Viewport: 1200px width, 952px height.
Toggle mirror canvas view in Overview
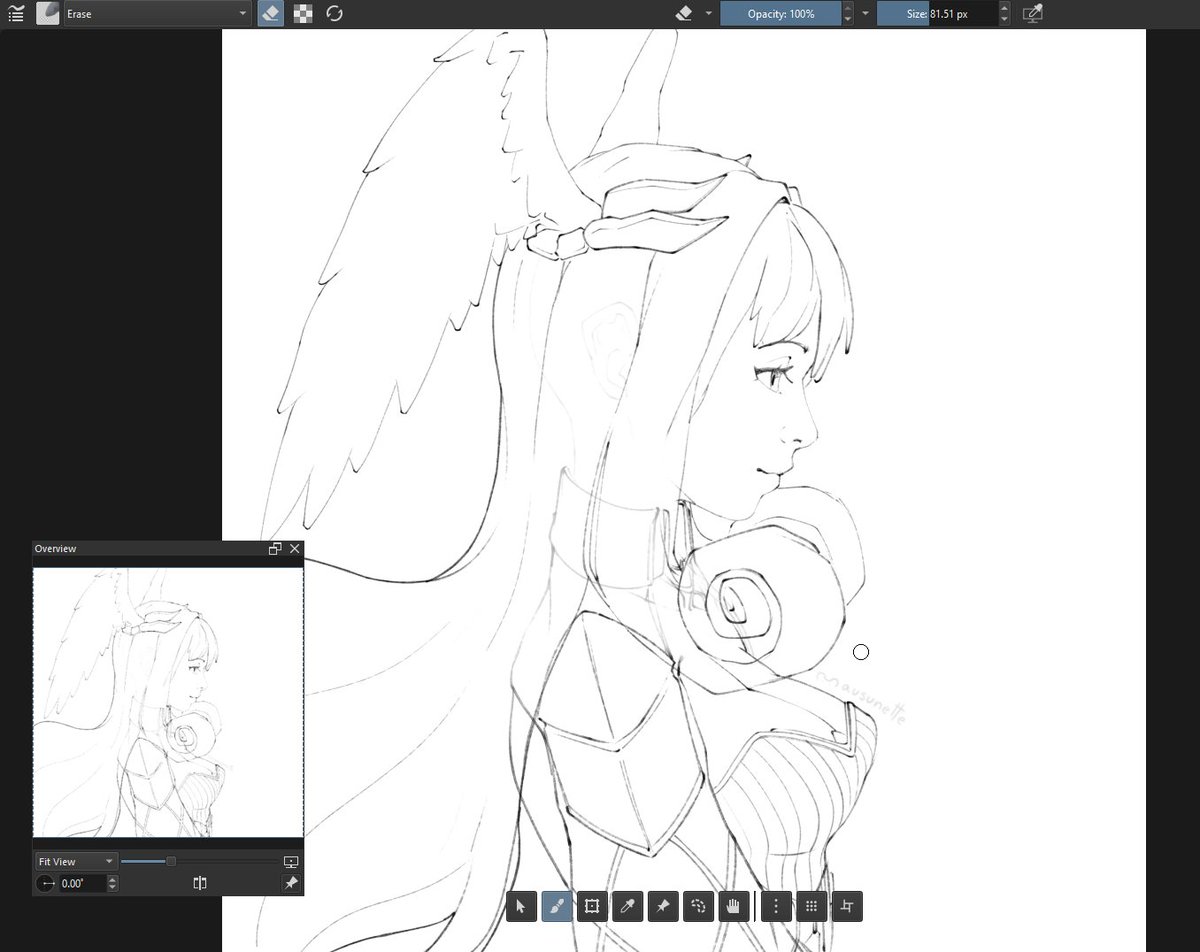200,884
